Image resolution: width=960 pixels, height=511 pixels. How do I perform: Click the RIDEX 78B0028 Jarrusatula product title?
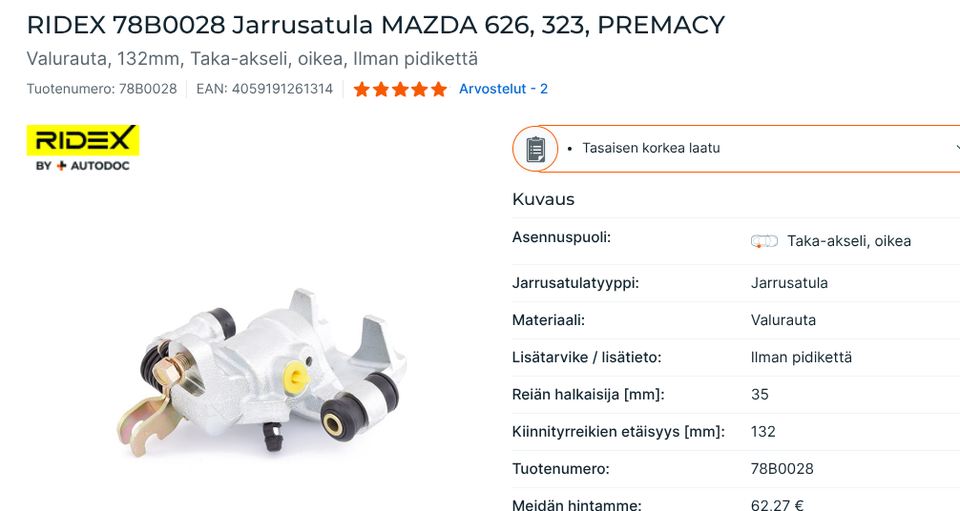376,25
